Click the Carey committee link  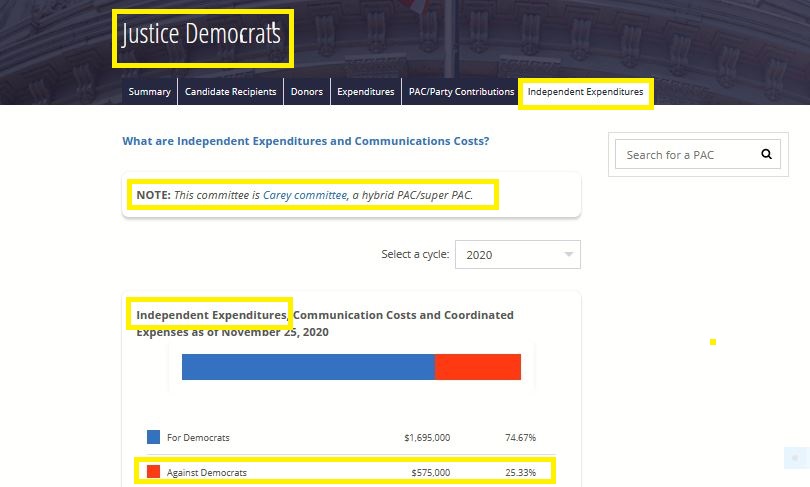(x=305, y=195)
